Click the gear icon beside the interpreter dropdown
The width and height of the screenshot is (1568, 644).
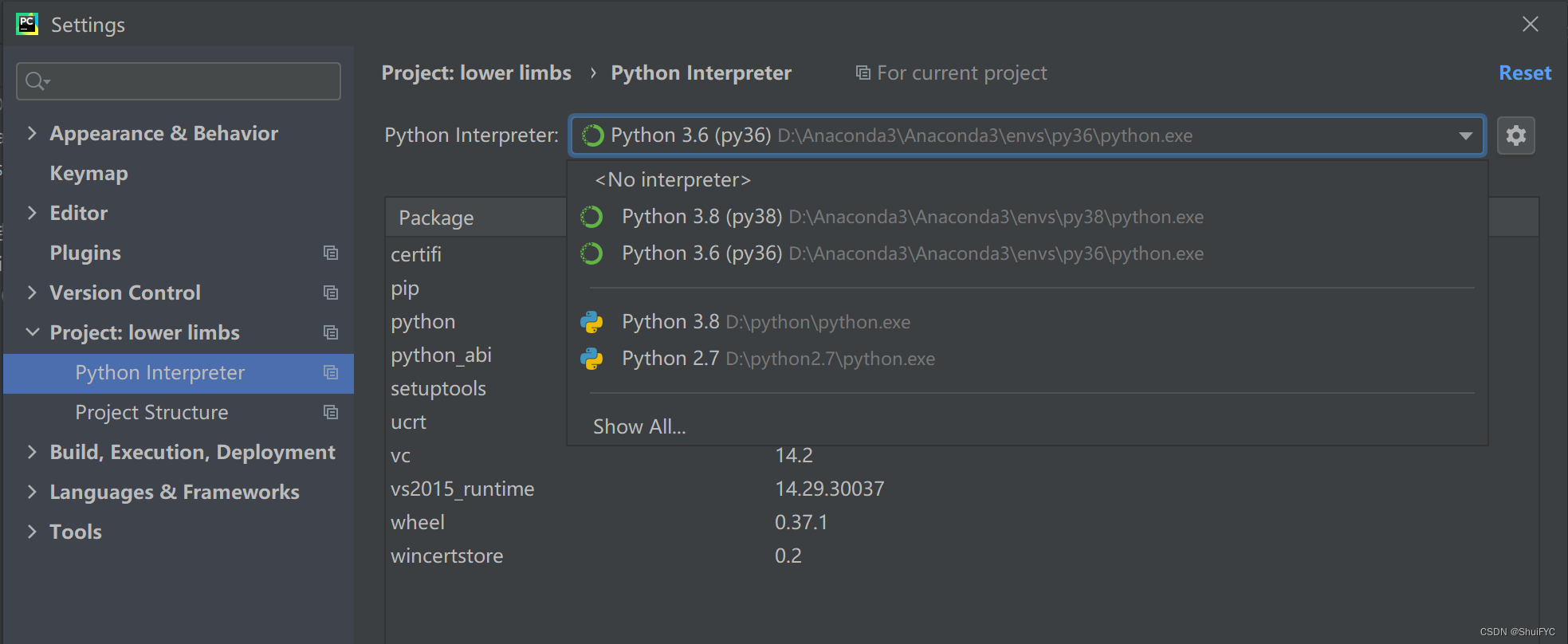click(x=1515, y=135)
